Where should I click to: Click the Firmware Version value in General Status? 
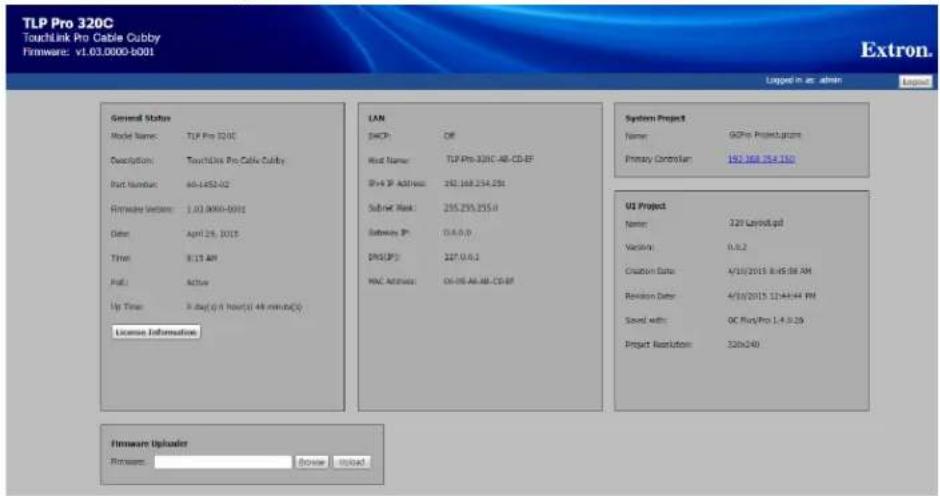(x=216, y=209)
